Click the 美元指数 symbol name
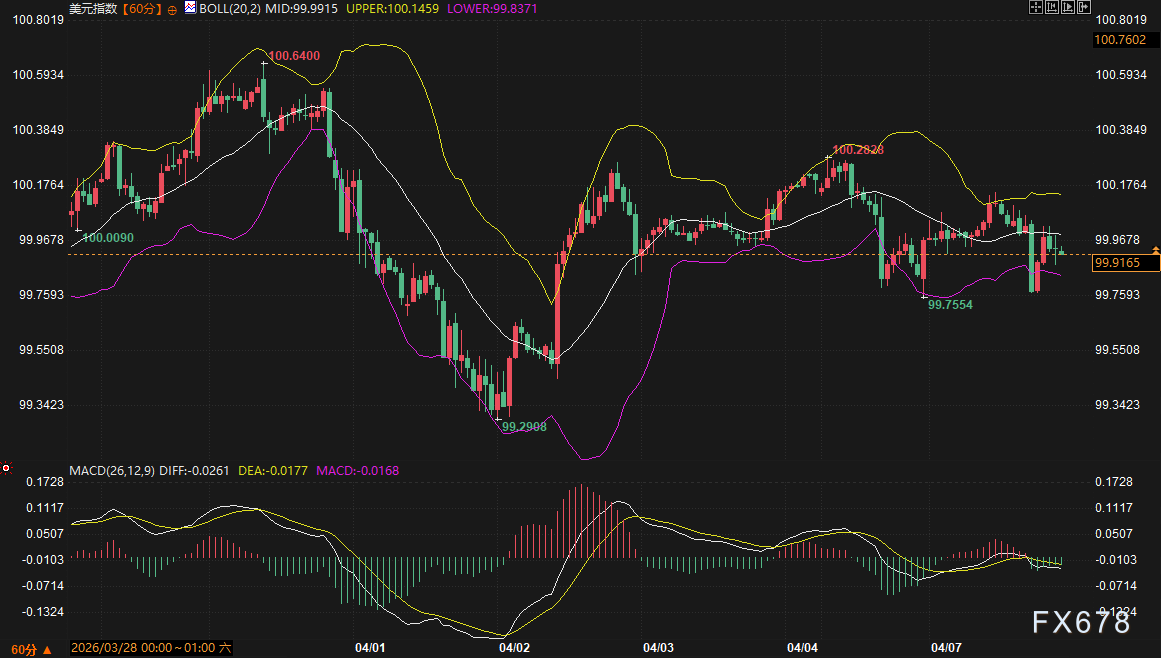 click(x=94, y=8)
